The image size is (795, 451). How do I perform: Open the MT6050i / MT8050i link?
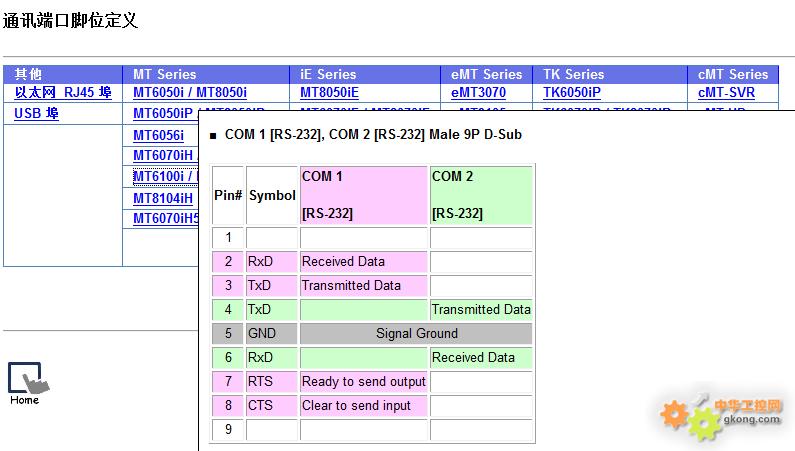(x=190, y=93)
